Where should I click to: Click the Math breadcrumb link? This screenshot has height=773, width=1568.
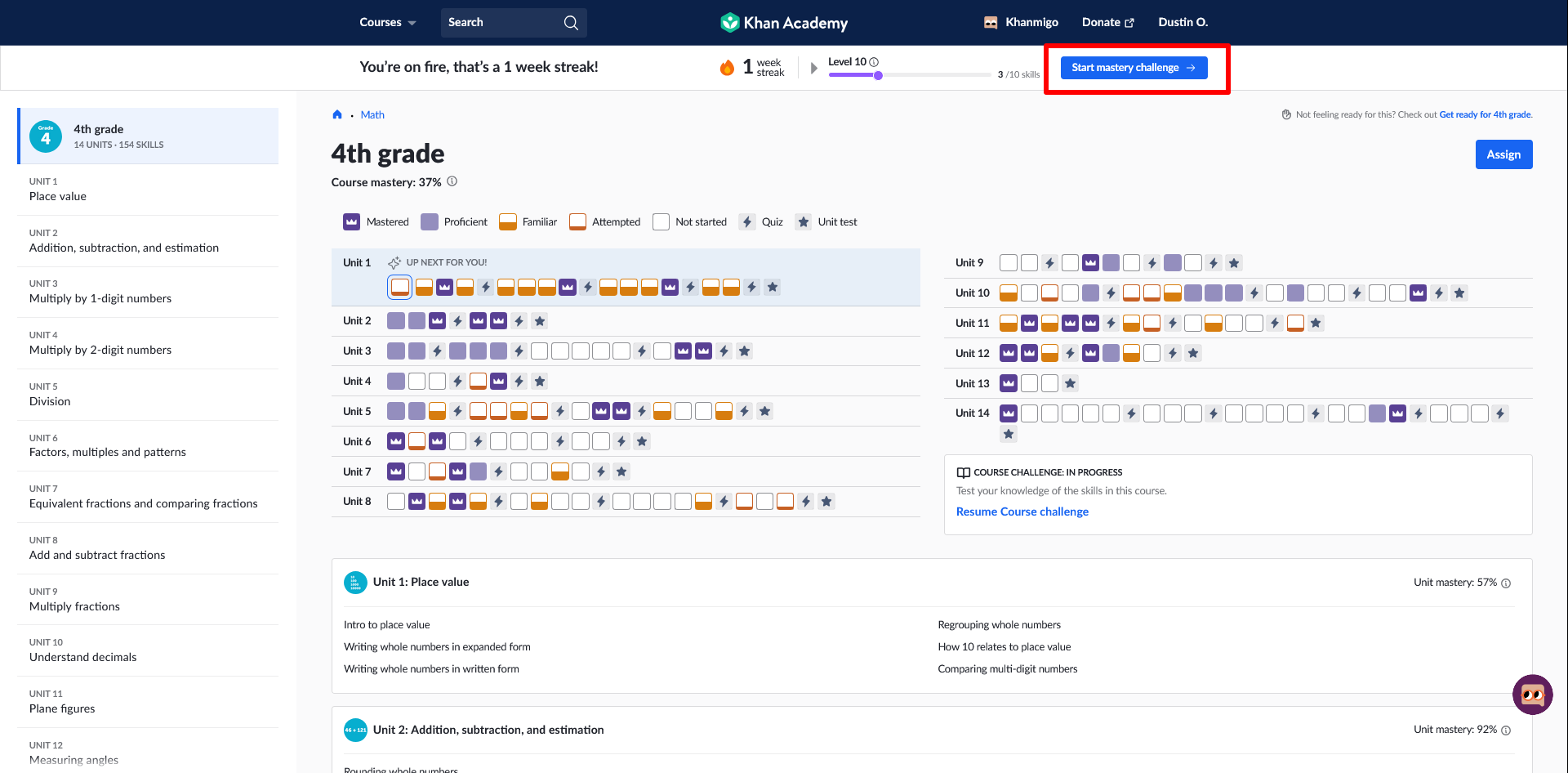372,114
